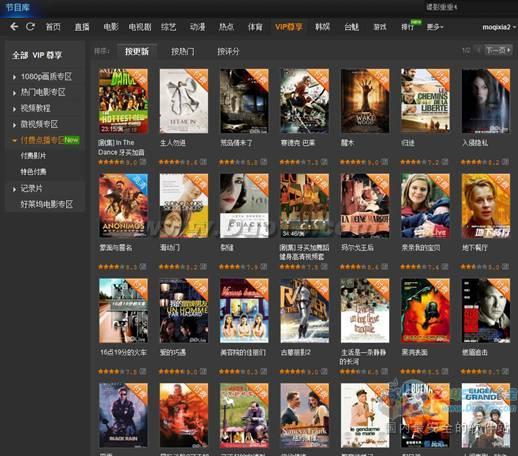The image size is (518, 456).
Task: Go back with the left arrow icon
Action: tap(14, 27)
